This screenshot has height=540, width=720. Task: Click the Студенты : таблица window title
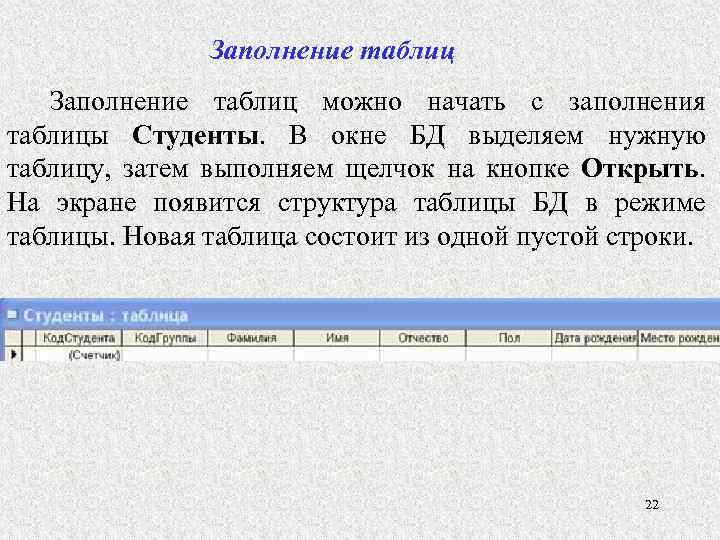pos(106,315)
